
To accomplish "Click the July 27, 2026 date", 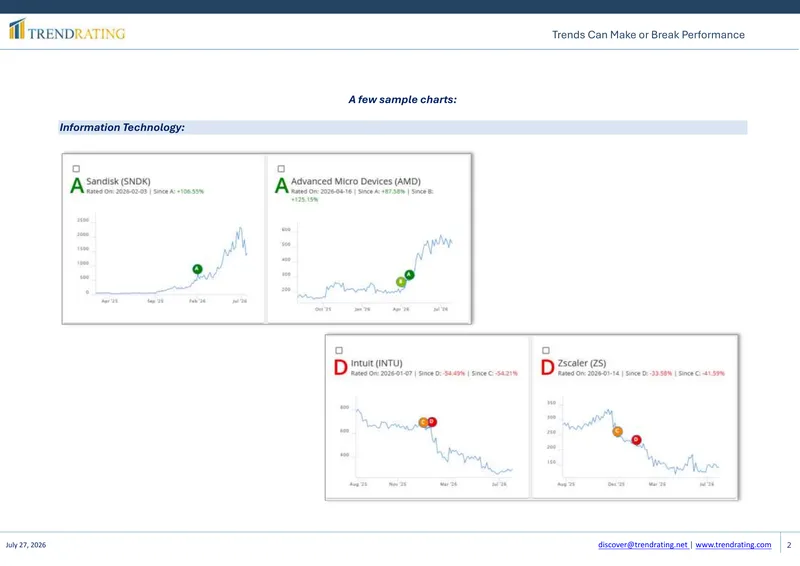I will coord(26,545).
